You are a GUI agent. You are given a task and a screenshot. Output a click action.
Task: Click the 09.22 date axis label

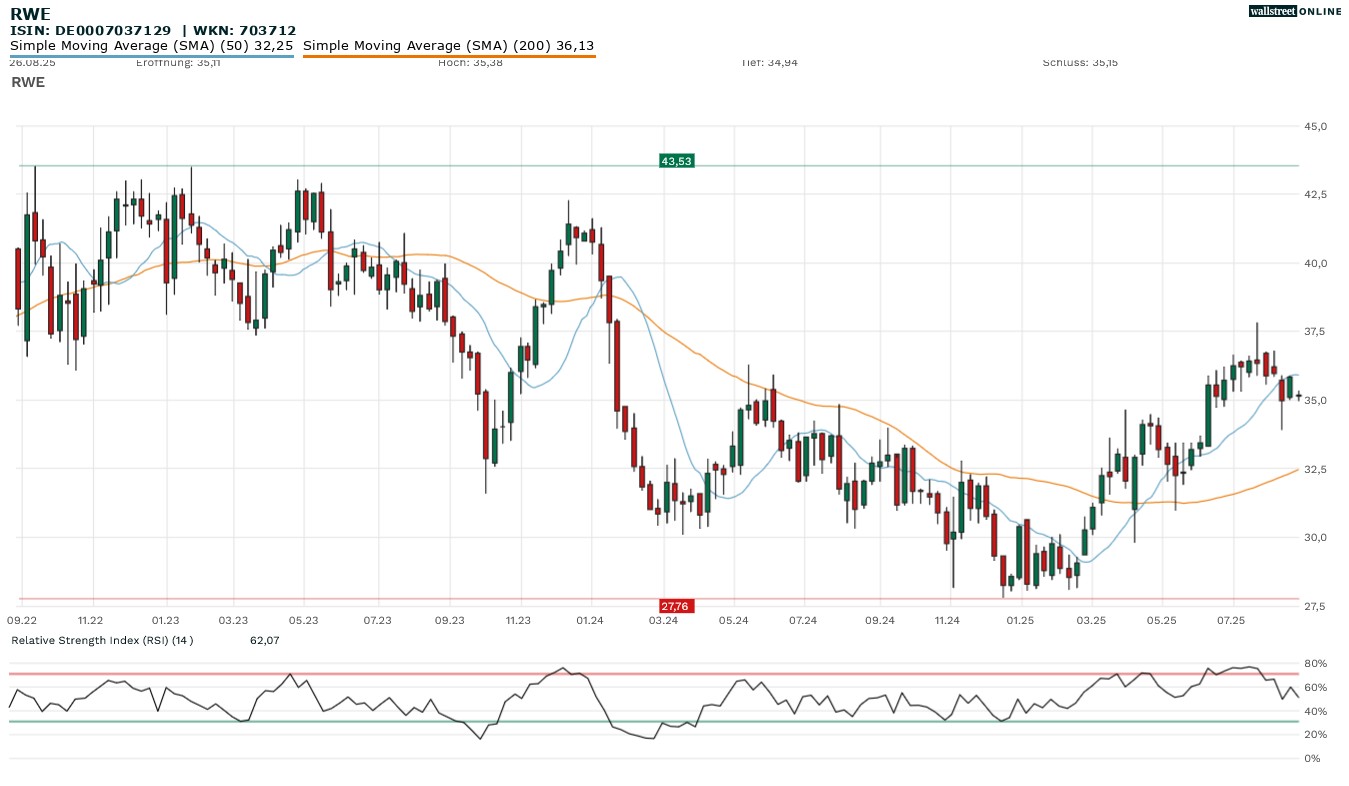[x=23, y=620]
